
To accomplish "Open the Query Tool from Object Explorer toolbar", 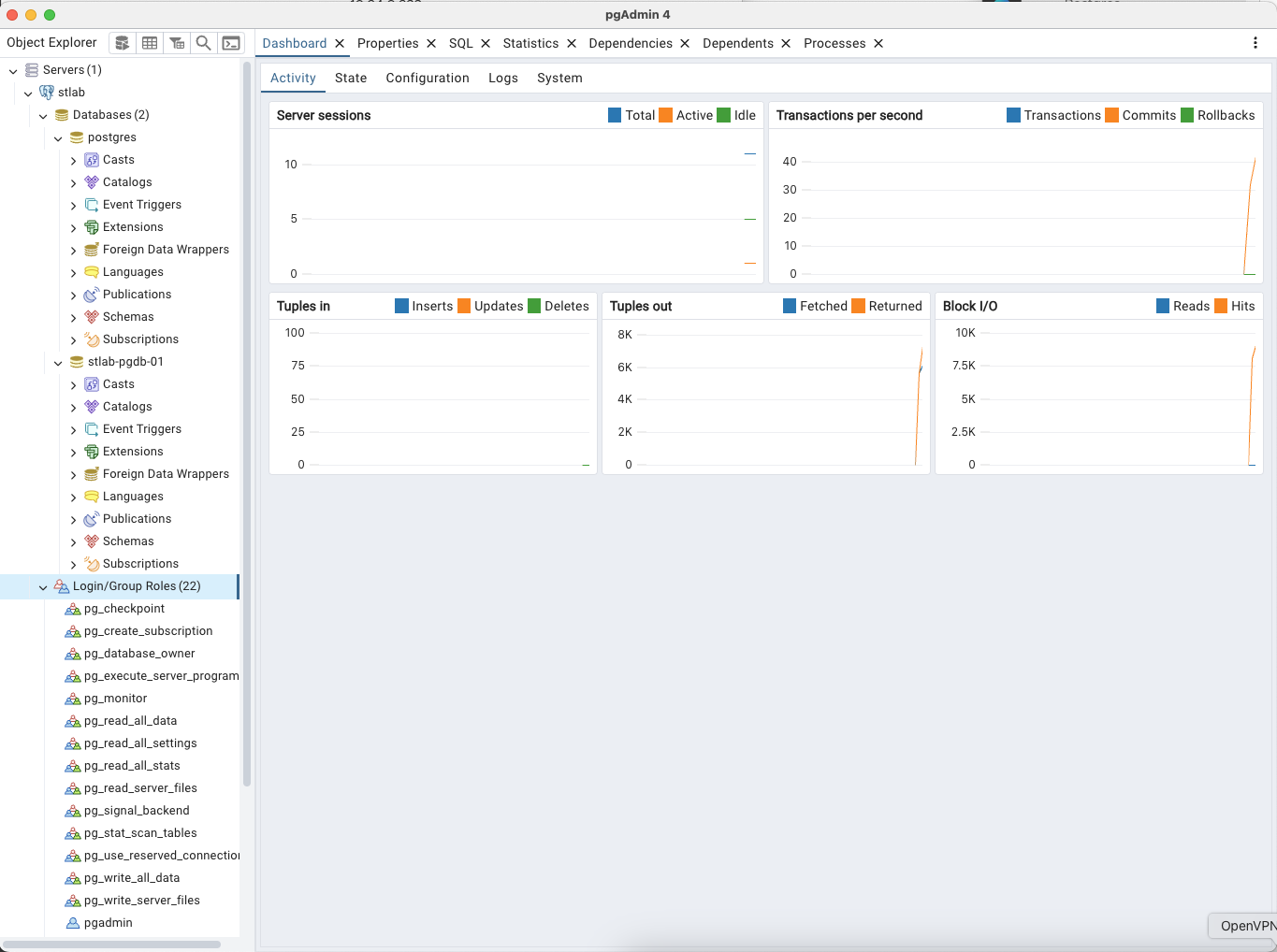I will [122, 43].
